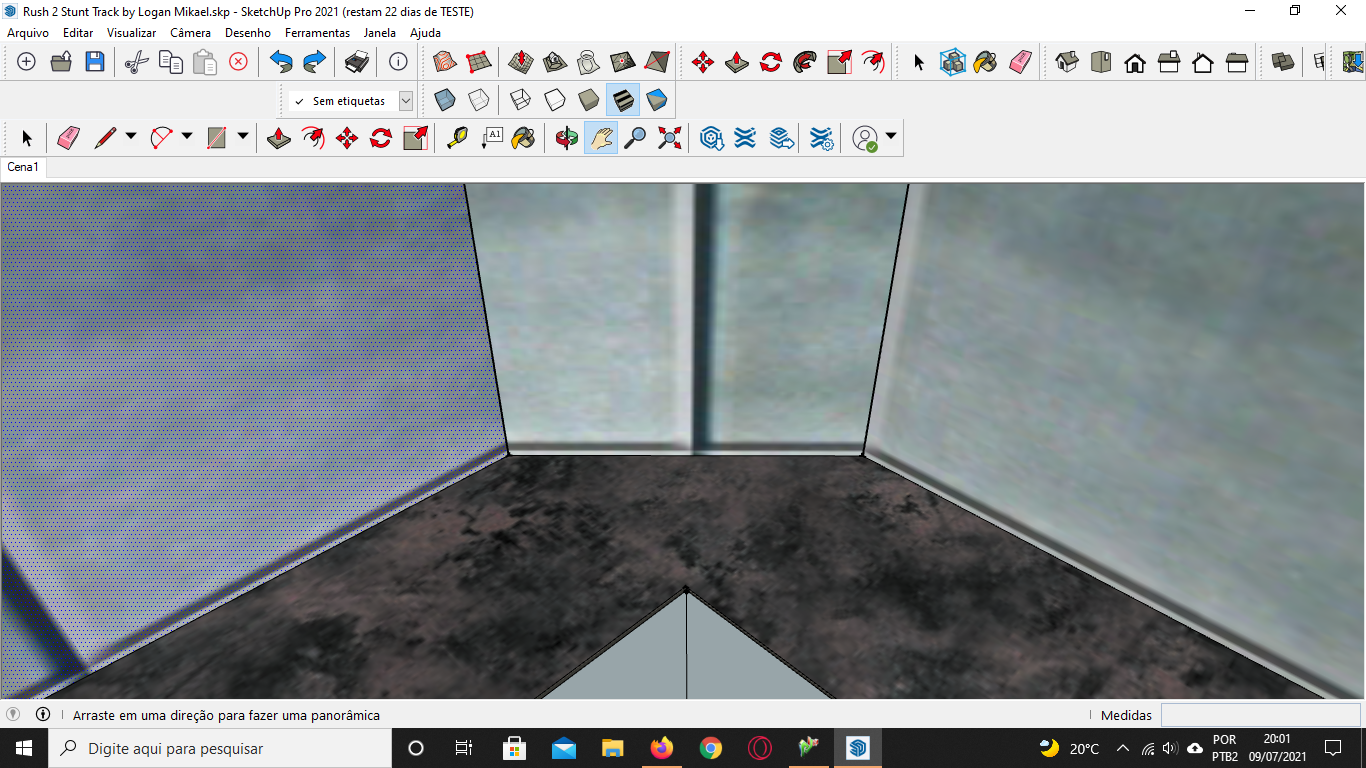The width and height of the screenshot is (1366, 768).
Task: Click the Medidas measurements input field
Action: [x=1260, y=715]
